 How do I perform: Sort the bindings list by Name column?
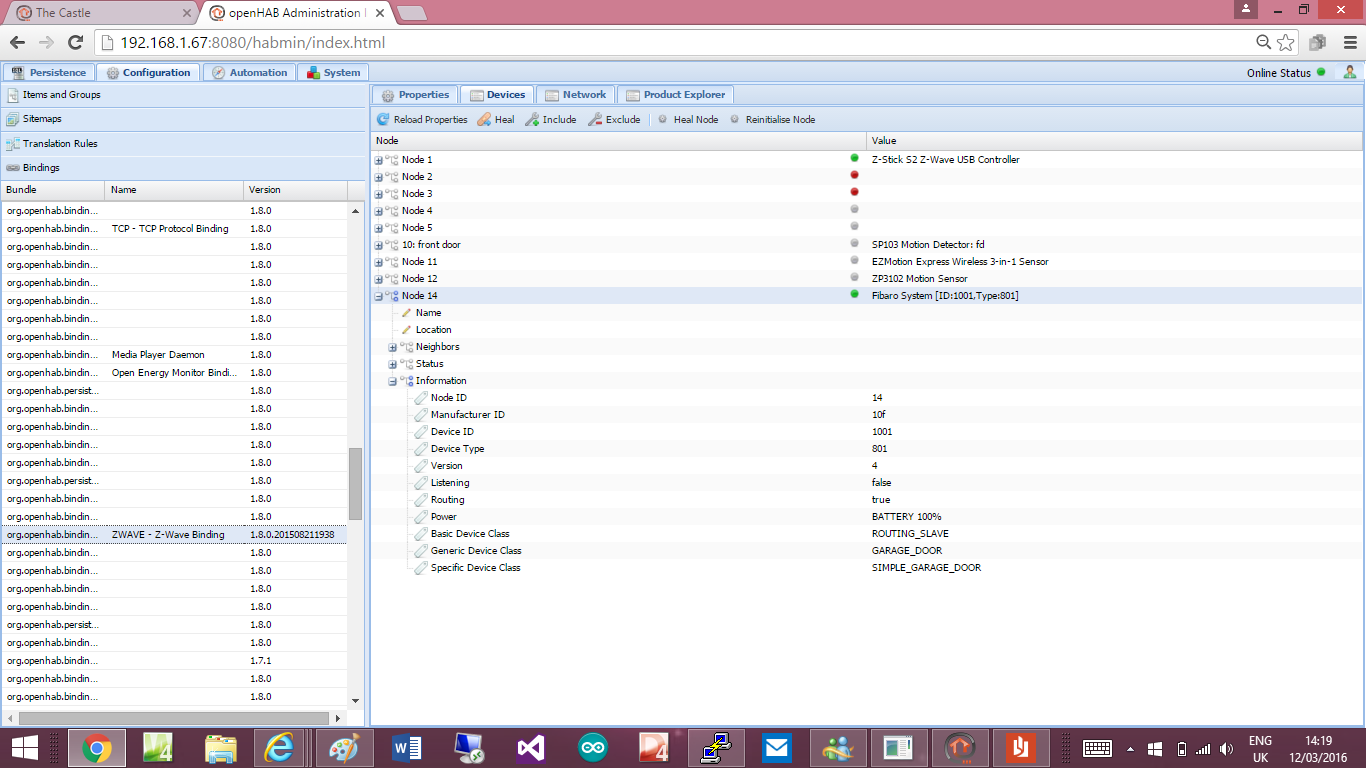175,190
